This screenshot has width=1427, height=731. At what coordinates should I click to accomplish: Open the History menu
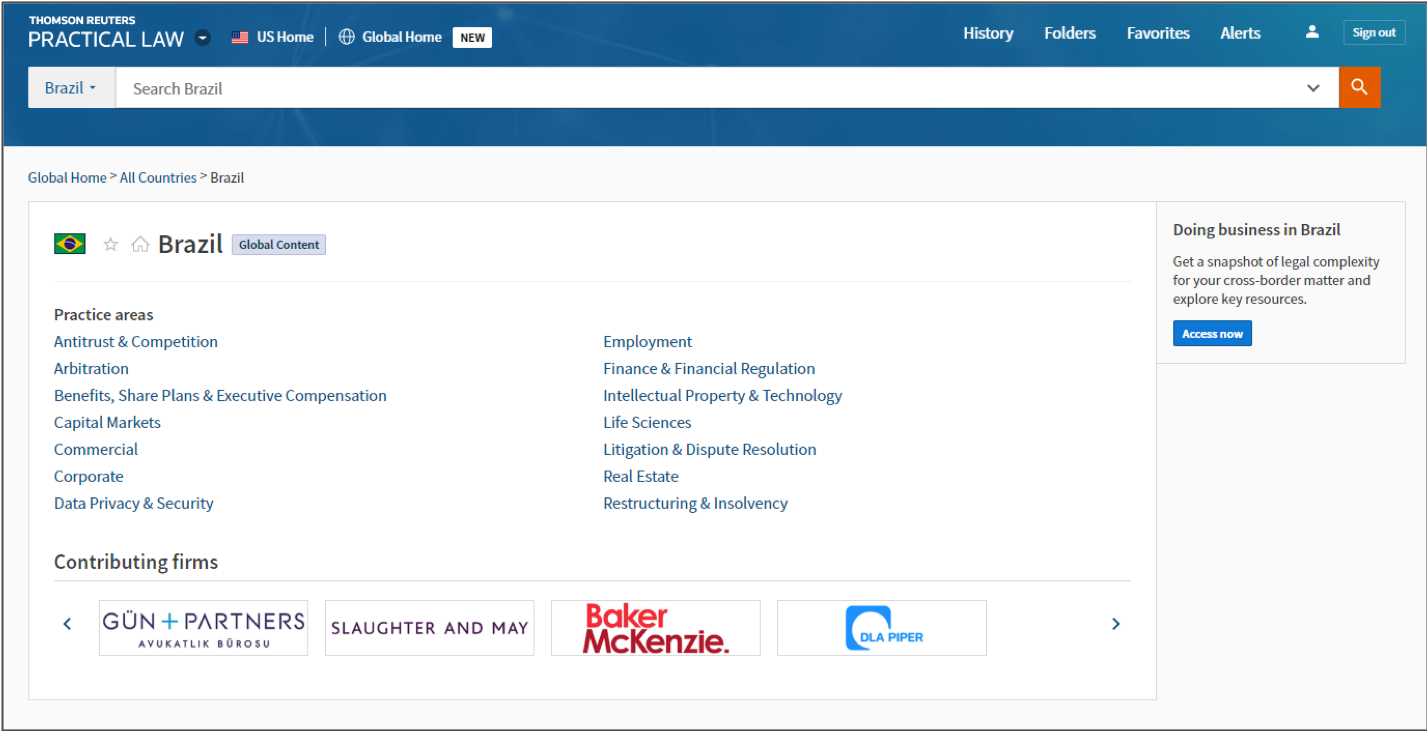(x=988, y=33)
